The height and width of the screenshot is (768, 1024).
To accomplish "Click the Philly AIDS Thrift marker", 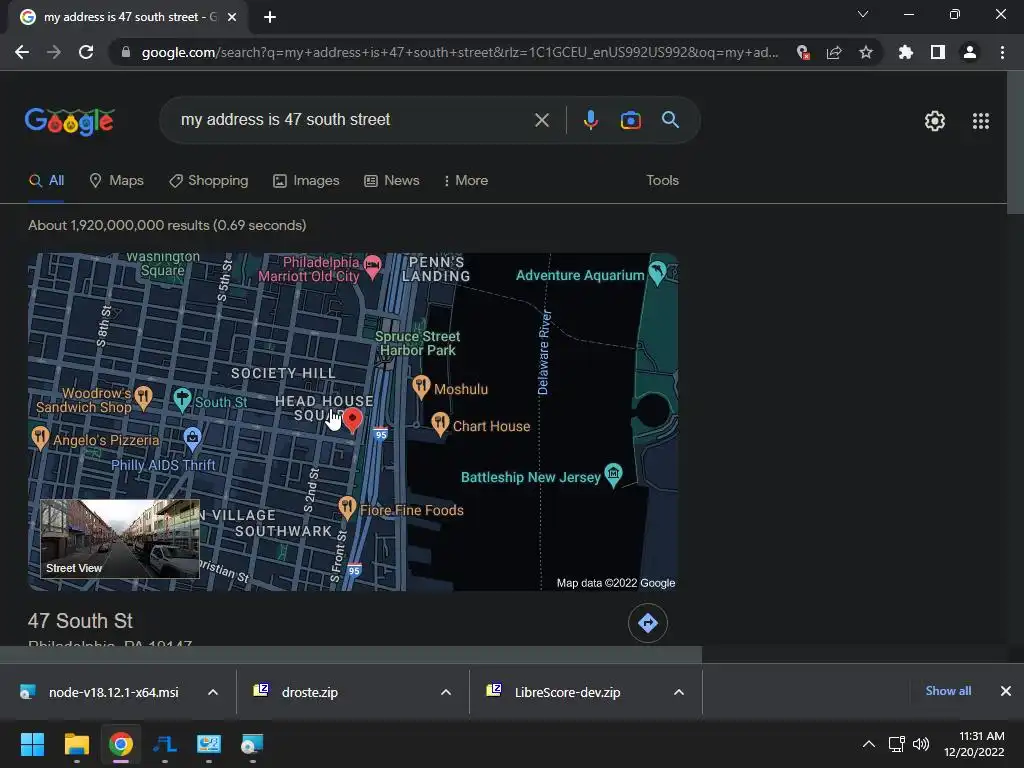I will pos(192,439).
